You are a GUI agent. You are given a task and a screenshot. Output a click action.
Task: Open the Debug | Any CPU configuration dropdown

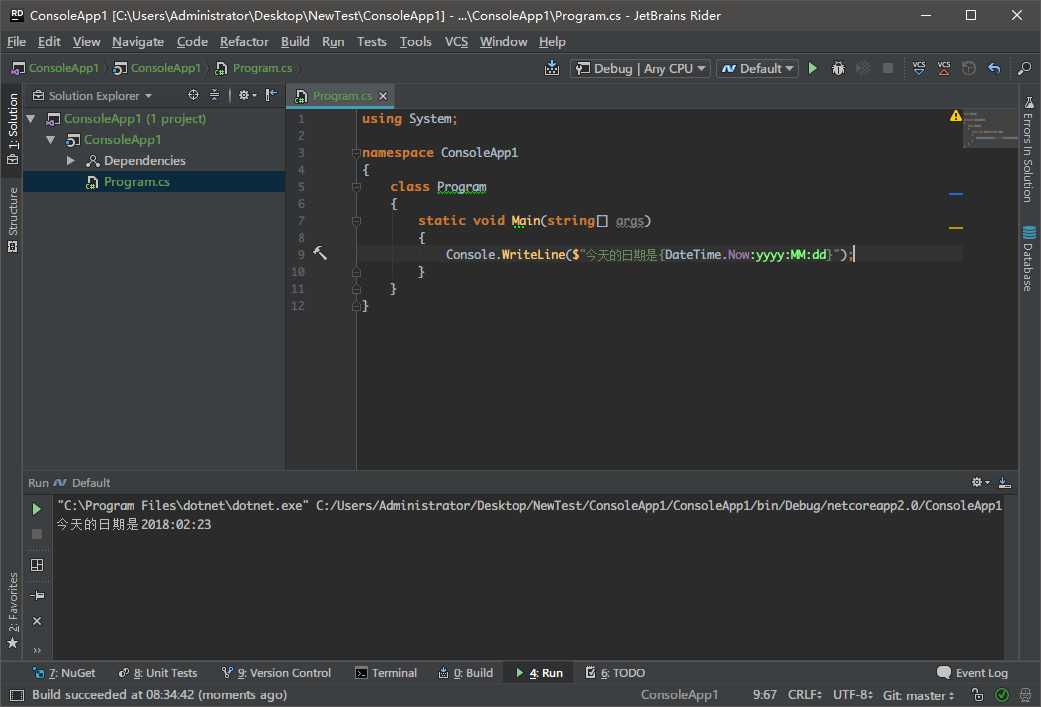point(640,68)
